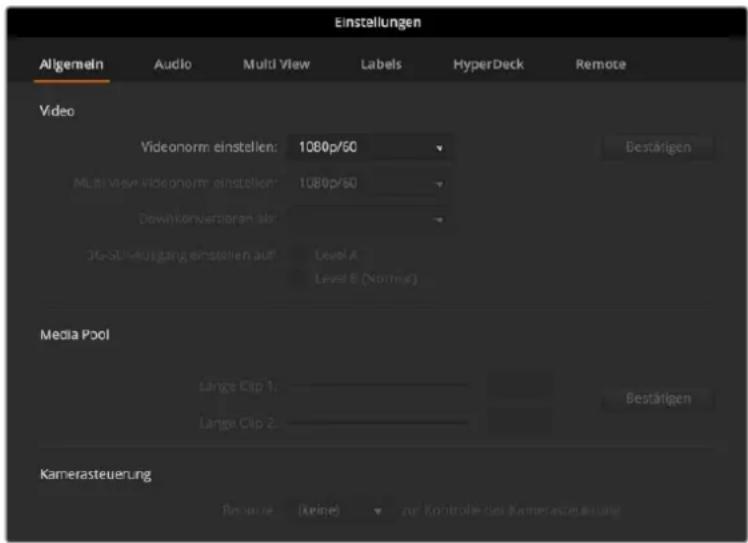Open Multi View Videonorm einstellen dropdown
748x543 pixels.
(369, 183)
